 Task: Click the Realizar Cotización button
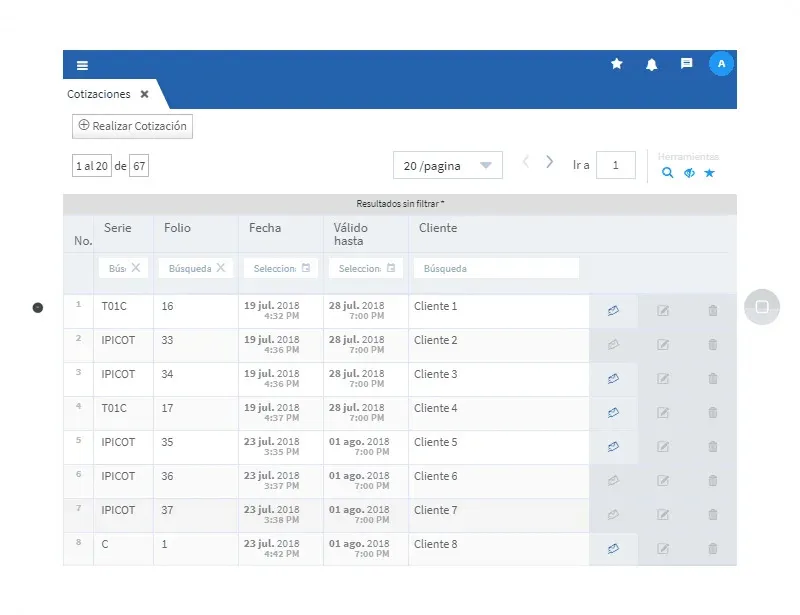[x=131, y=126]
